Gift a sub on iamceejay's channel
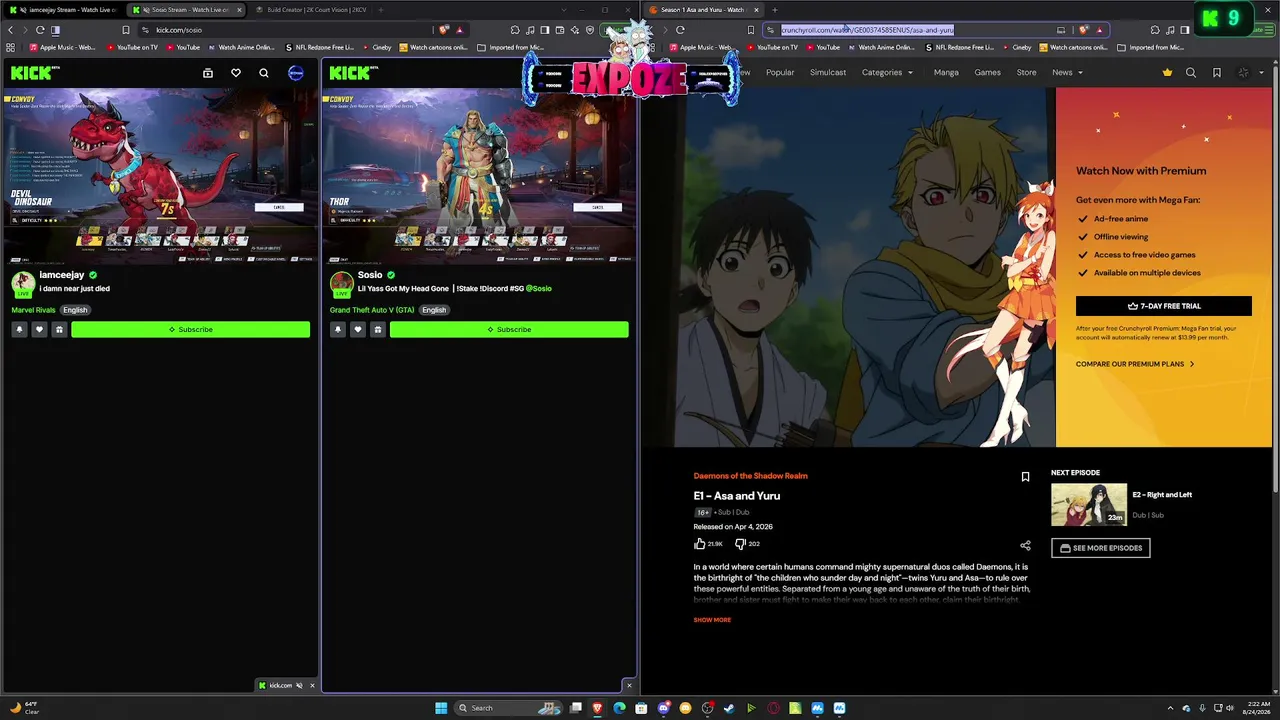 pos(59,329)
